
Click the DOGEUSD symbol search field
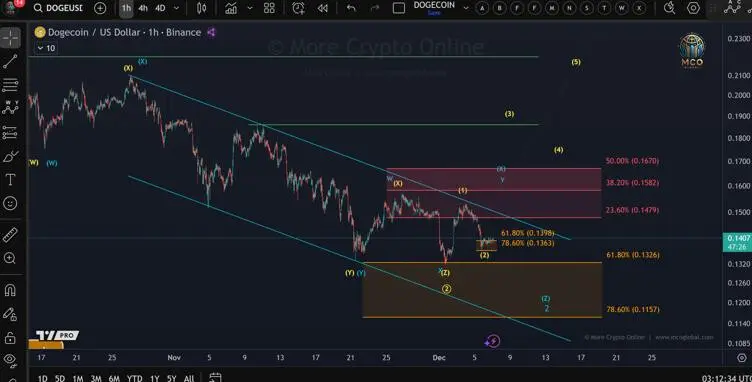coord(59,8)
